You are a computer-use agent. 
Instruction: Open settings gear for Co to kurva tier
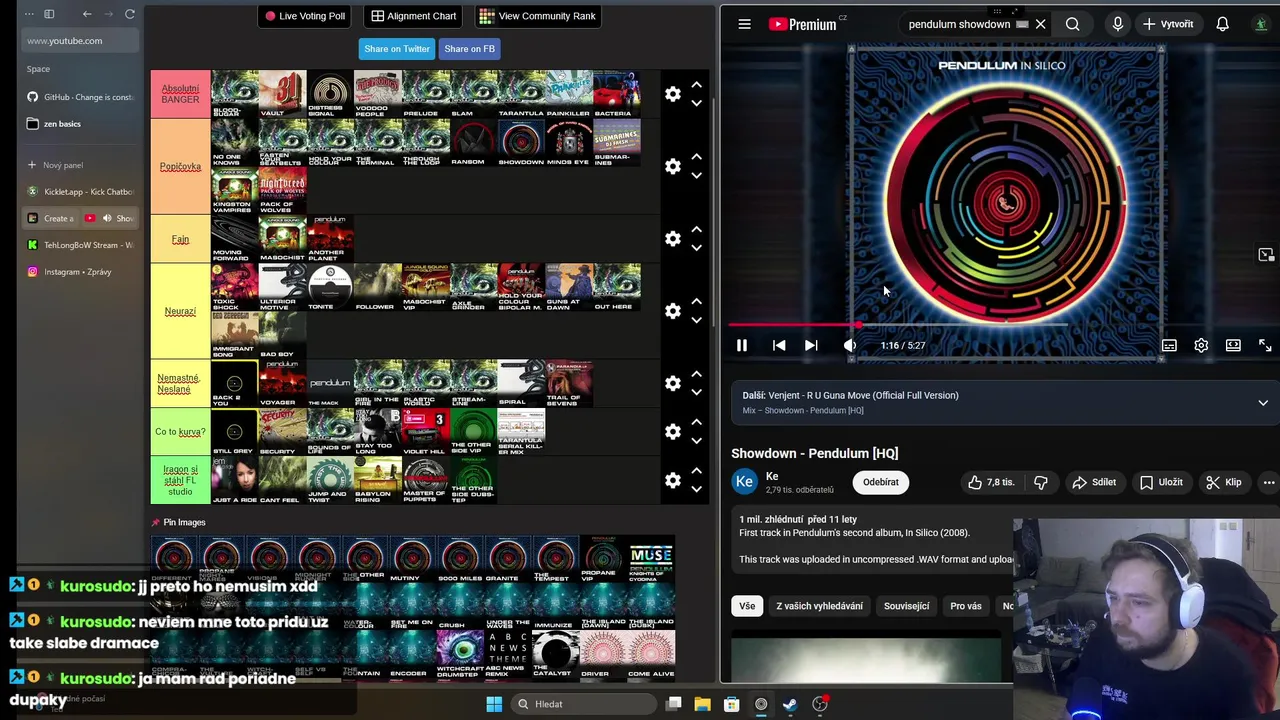point(673,431)
